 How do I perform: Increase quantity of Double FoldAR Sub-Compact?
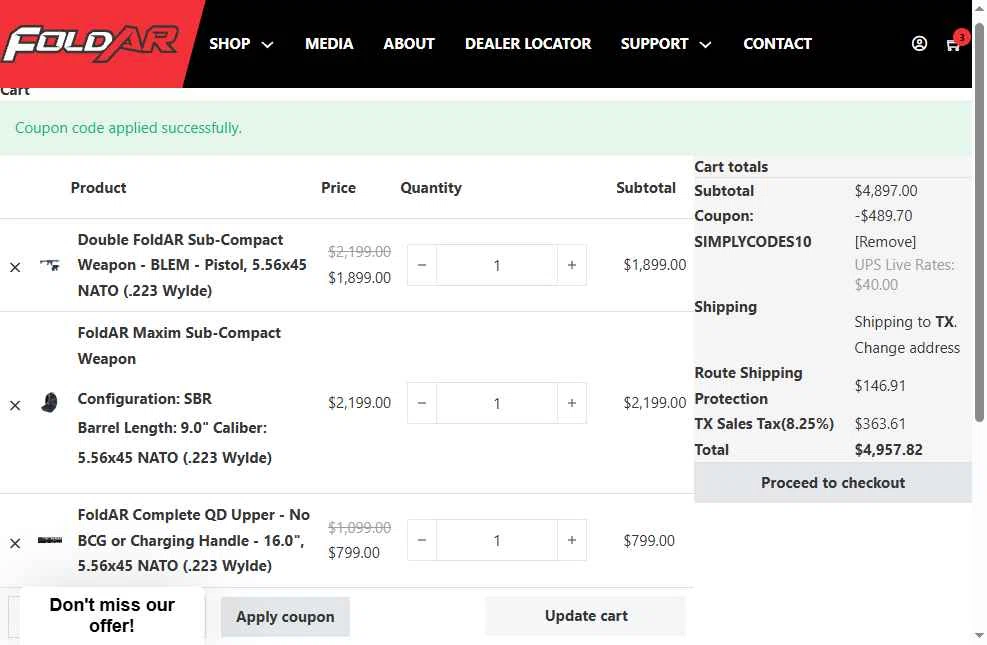click(x=572, y=265)
